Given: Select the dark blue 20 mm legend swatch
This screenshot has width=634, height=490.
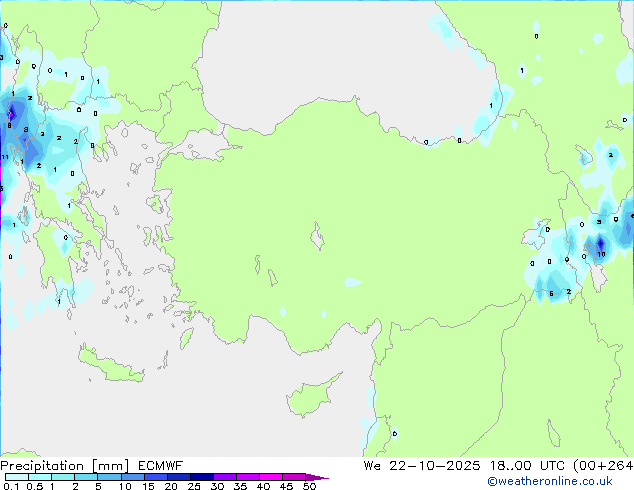Looking at the screenshot, I should 183,478.
